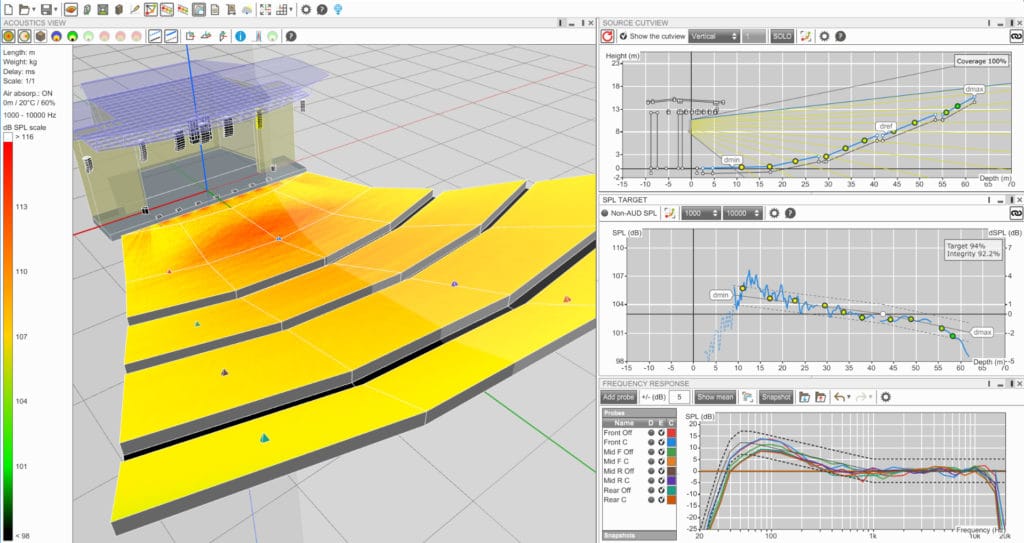The width and height of the screenshot is (1024, 543).
Task: Toggle the Show the cutview checkbox
Action: (623, 36)
